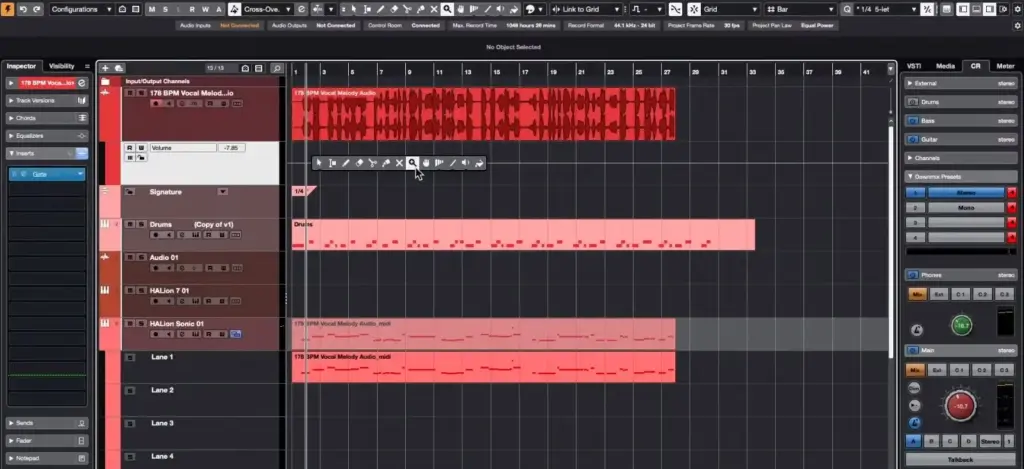Select the Range Selection tool in the top toolbar
1024x469 pixels.
(367, 9)
